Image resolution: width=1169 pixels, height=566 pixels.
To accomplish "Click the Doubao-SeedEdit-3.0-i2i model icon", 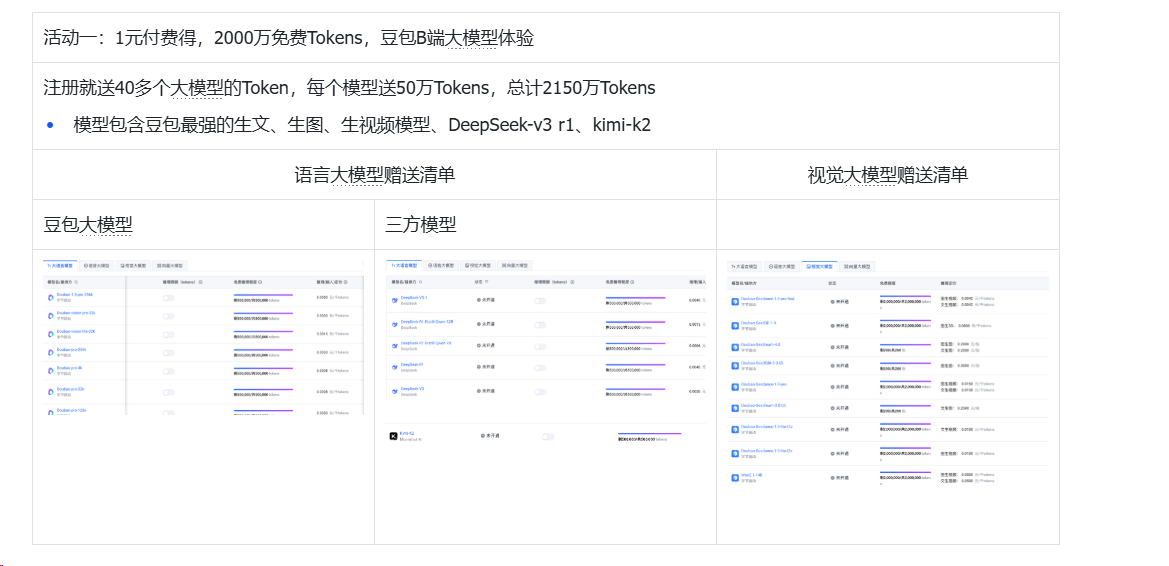I will click(x=735, y=365).
